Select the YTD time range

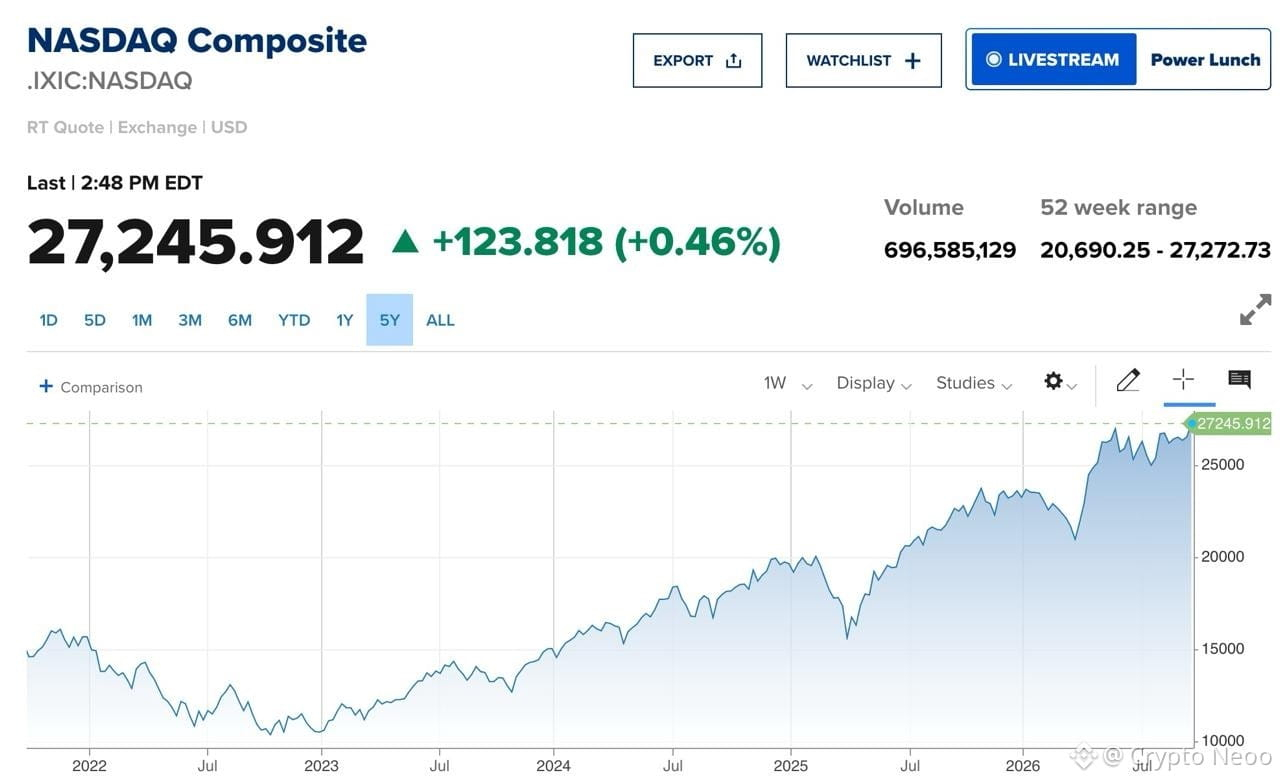coord(294,320)
